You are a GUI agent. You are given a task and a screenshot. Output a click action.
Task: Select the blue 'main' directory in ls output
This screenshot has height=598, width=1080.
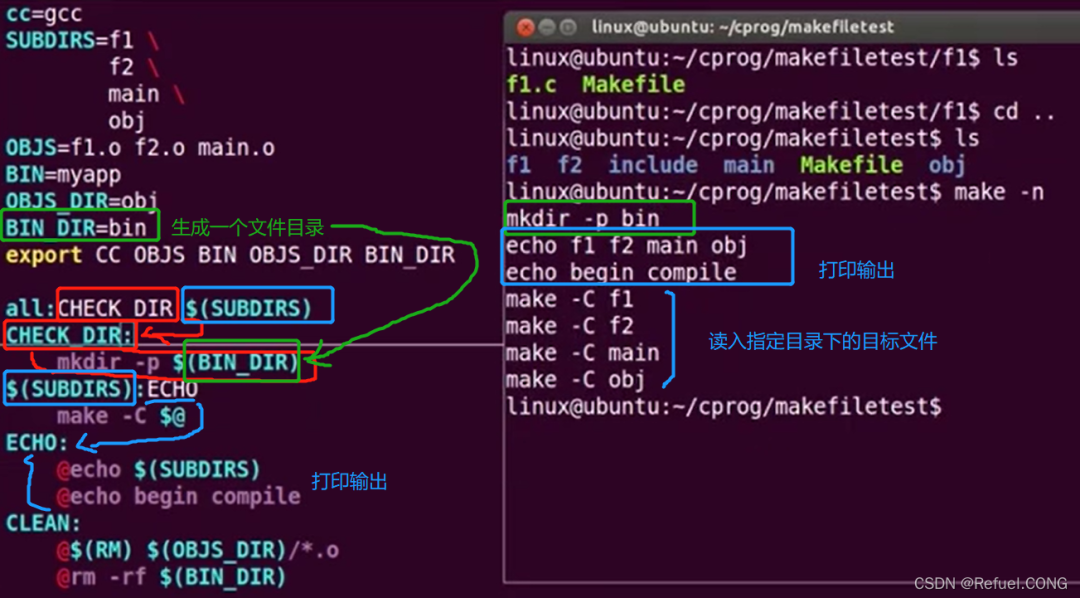[x=749, y=165]
